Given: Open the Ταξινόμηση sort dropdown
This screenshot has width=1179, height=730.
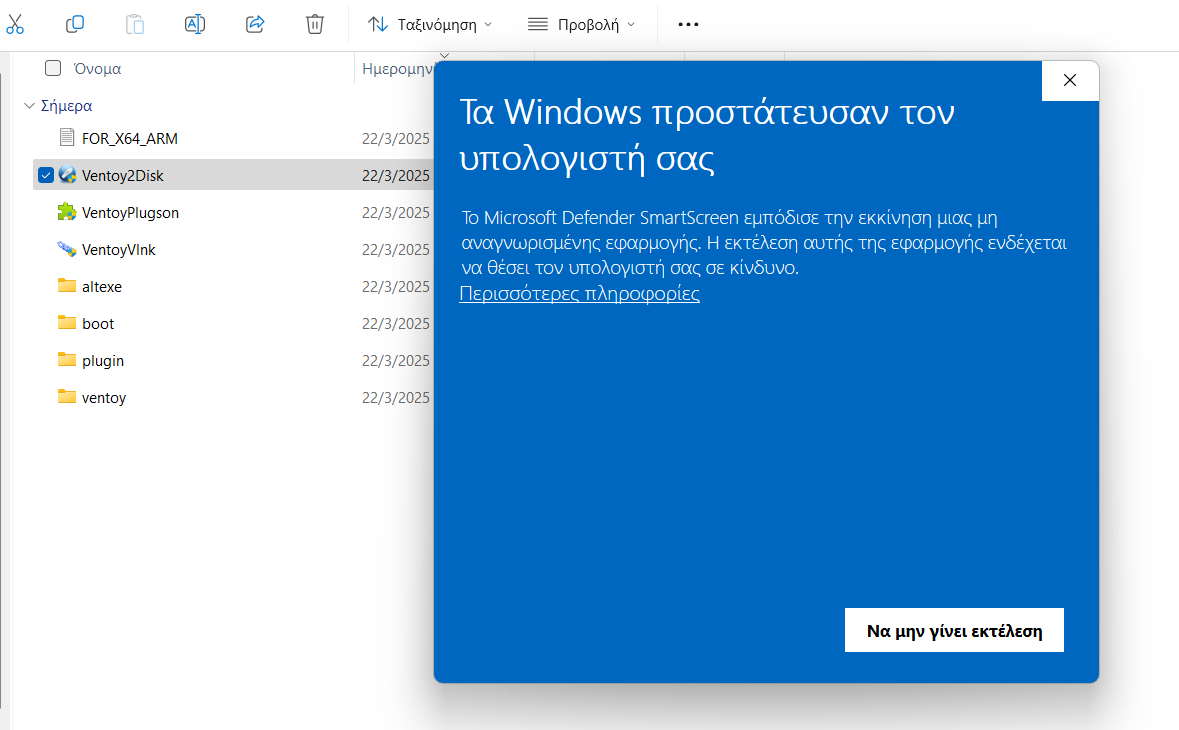Looking at the screenshot, I should pos(430,24).
